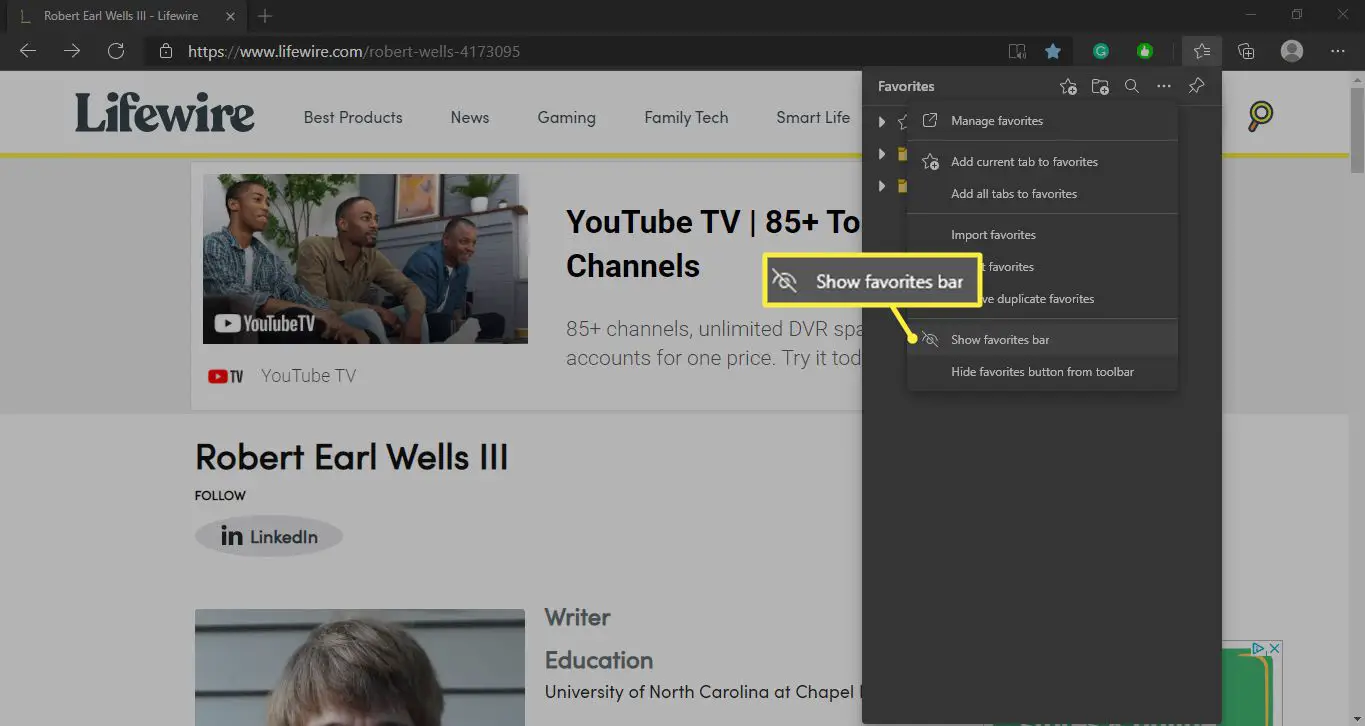Open the Smart Life nav link
The height and width of the screenshot is (726, 1365).
tap(813, 117)
